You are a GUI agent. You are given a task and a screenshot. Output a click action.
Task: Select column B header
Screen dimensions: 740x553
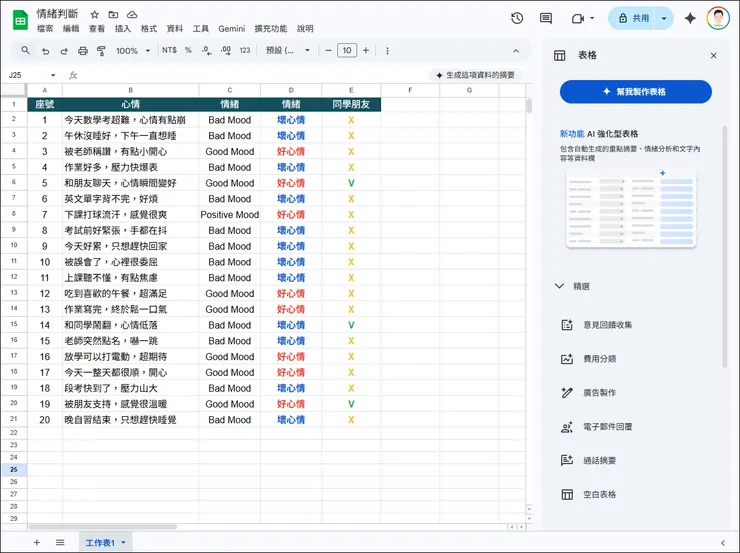point(131,90)
